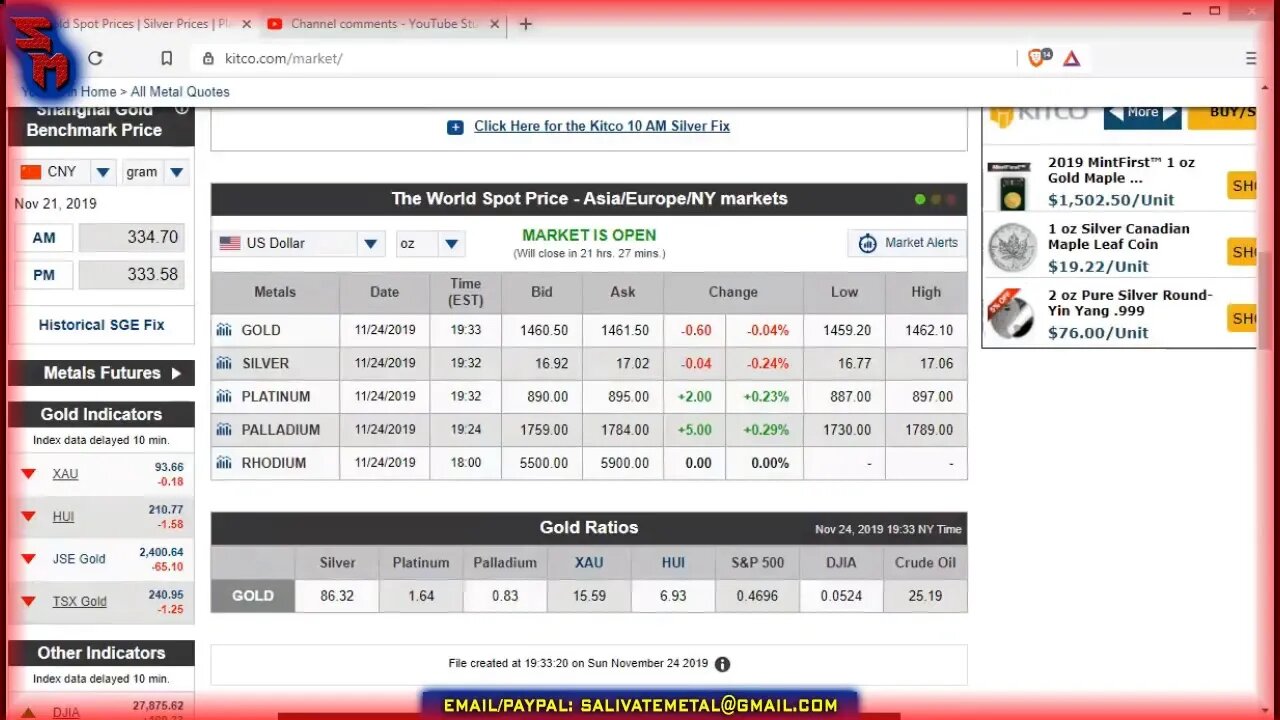Open the US Dollar currency dropdown

pos(371,243)
